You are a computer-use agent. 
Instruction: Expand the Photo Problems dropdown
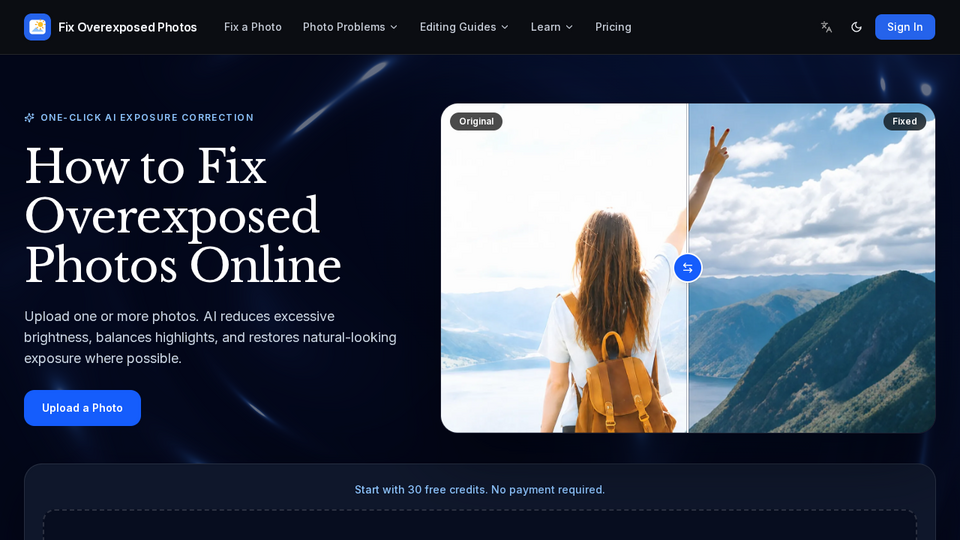click(350, 27)
